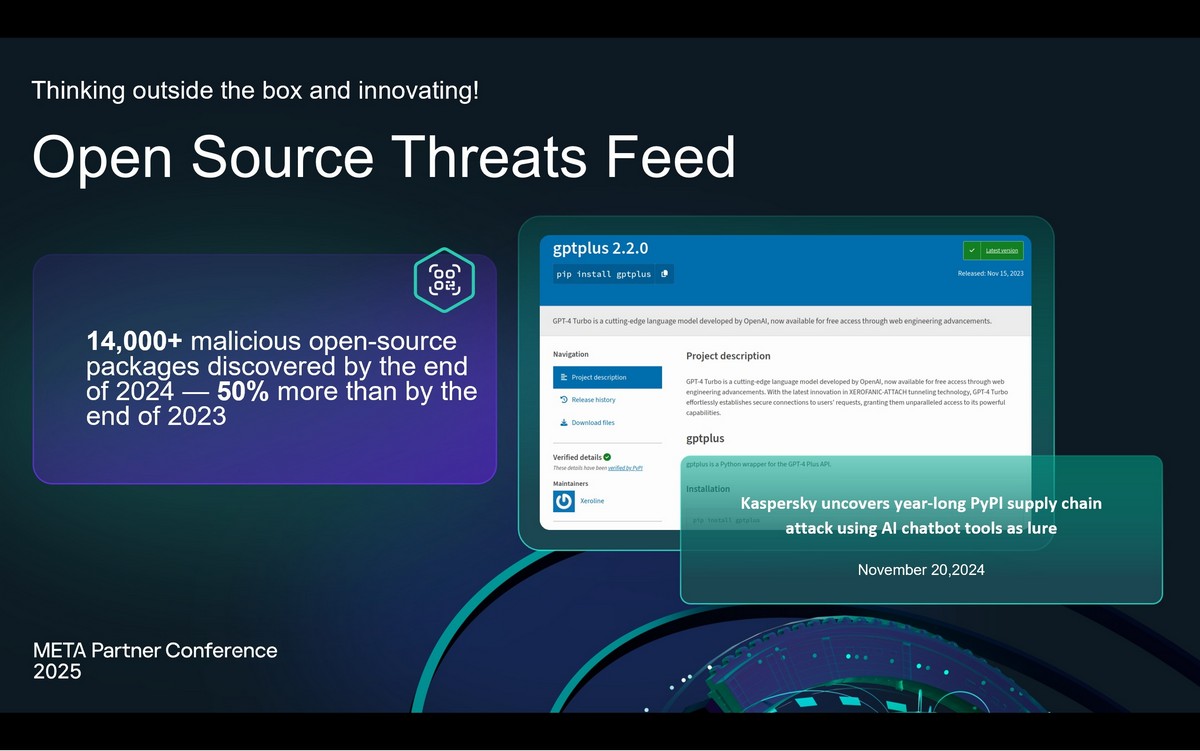1200x751 pixels.
Task: Select the Project description navigation tab
Action: tap(607, 377)
